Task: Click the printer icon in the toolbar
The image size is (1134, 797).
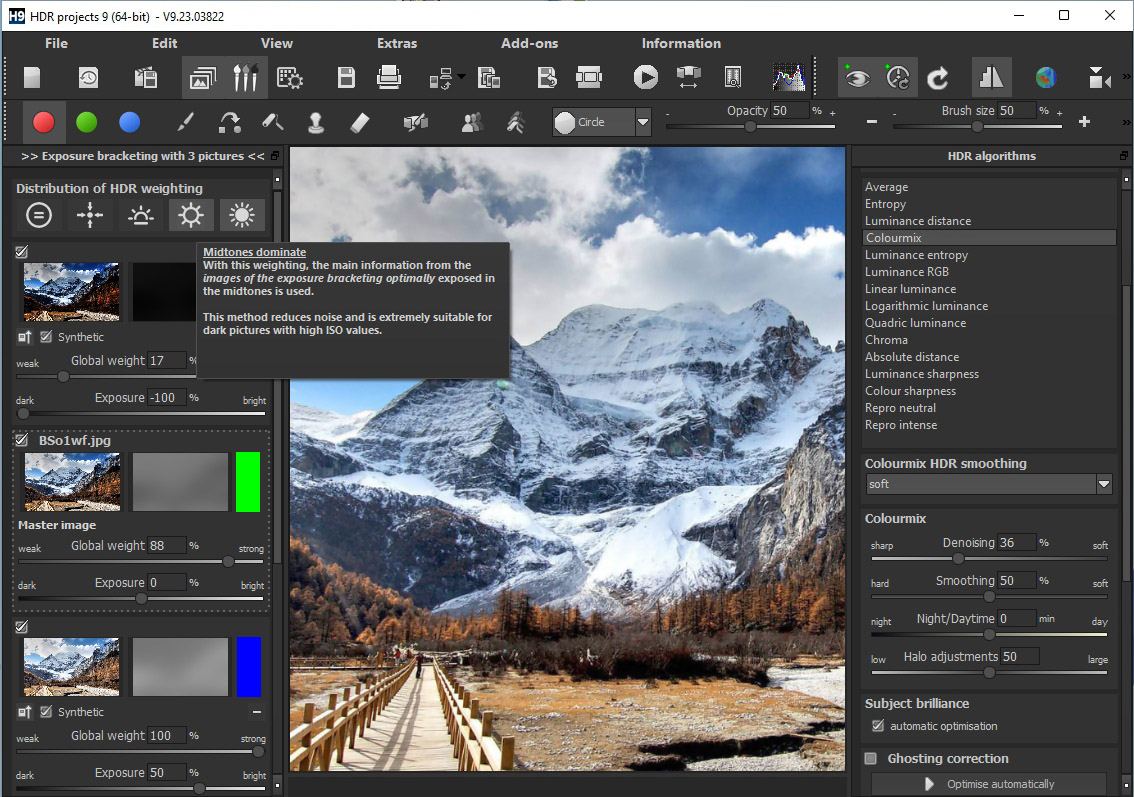Action: coord(389,77)
